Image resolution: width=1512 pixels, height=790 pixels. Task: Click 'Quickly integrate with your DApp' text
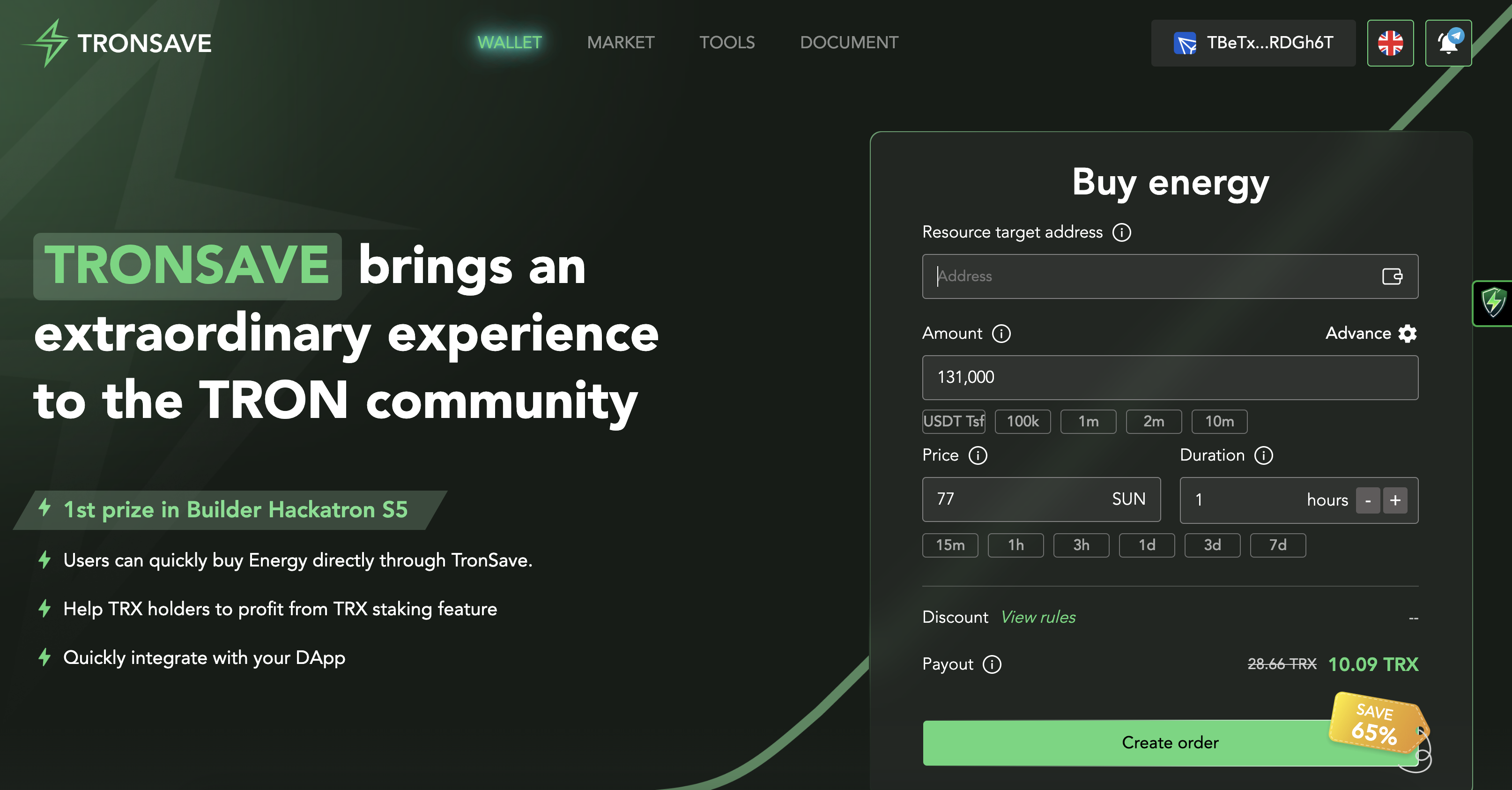coord(204,658)
